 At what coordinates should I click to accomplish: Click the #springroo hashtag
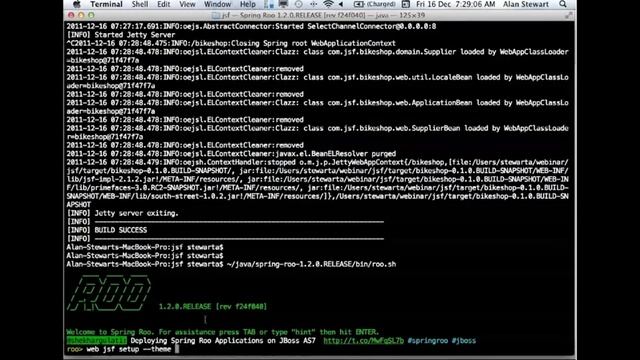pyautogui.click(x=427, y=340)
